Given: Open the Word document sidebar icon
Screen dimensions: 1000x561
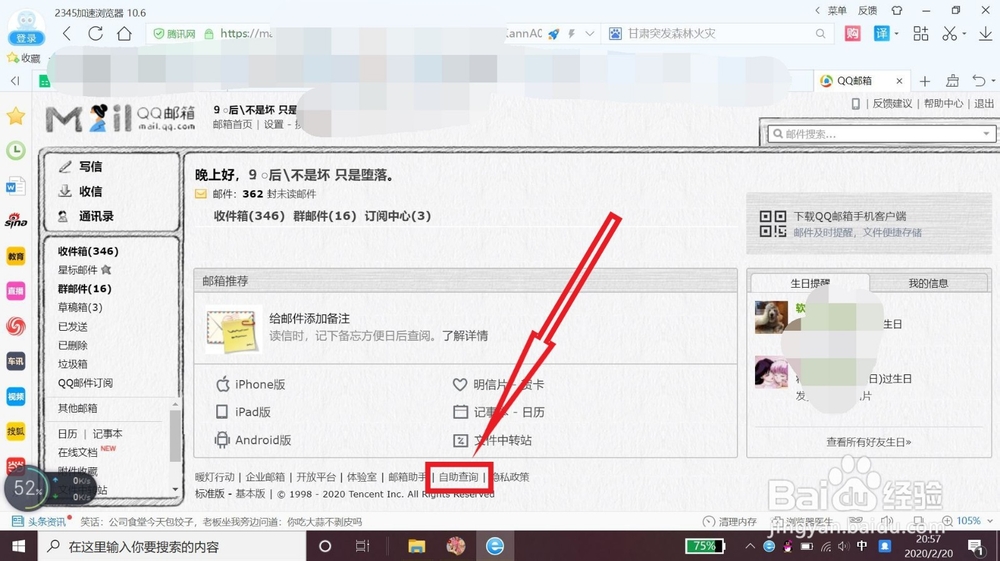Looking at the screenshot, I should click(16, 186).
